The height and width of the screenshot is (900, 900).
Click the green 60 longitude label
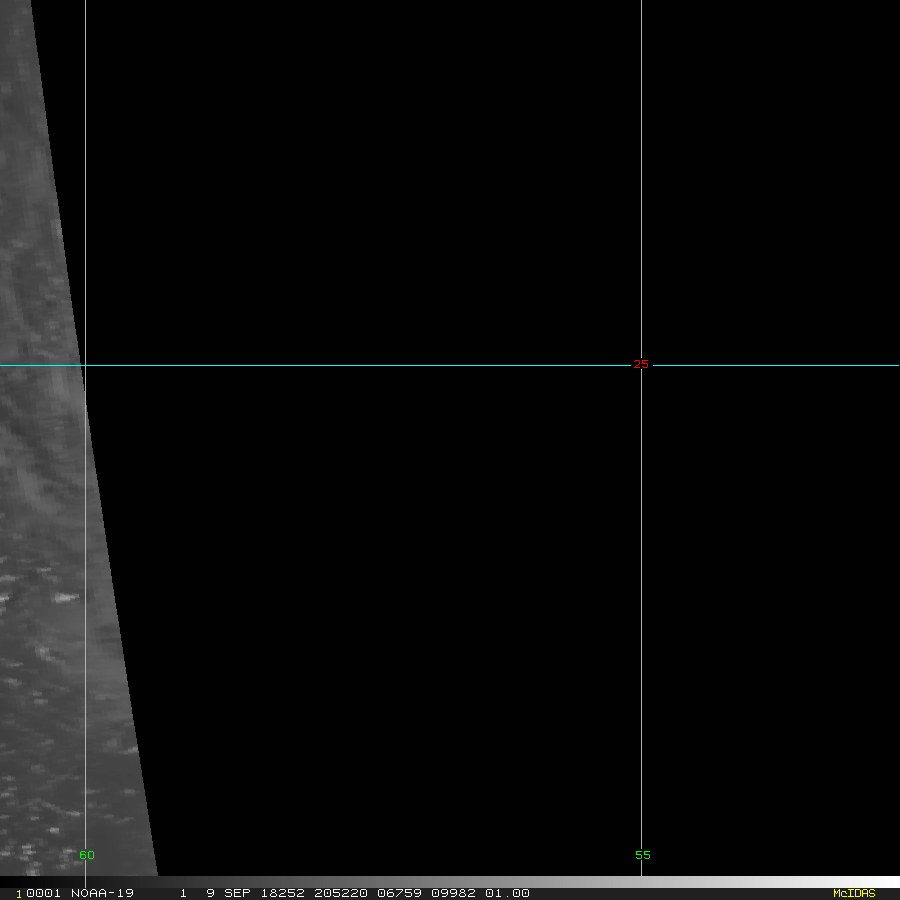[x=87, y=855]
